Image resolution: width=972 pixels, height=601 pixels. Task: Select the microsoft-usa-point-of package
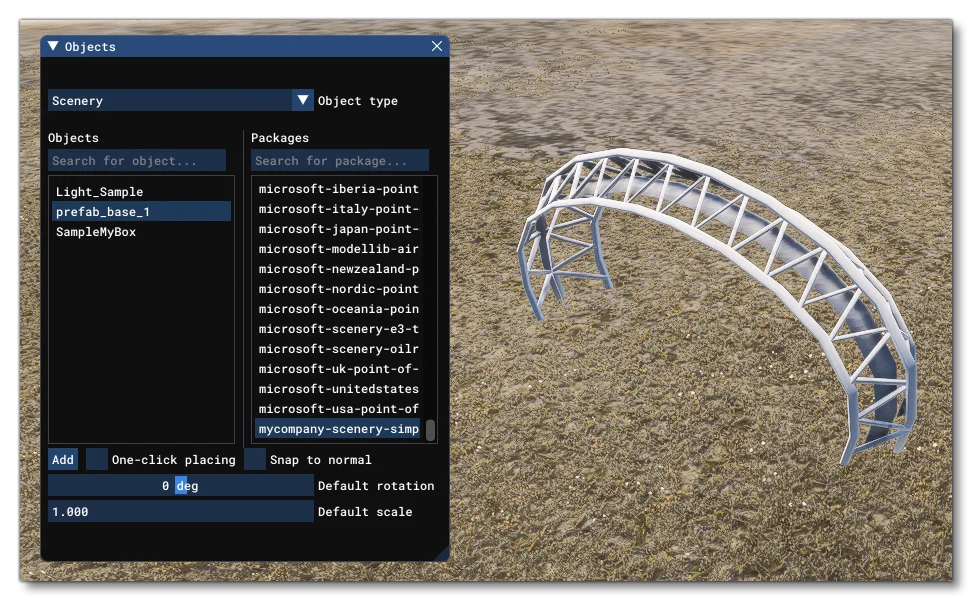(x=338, y=409)
